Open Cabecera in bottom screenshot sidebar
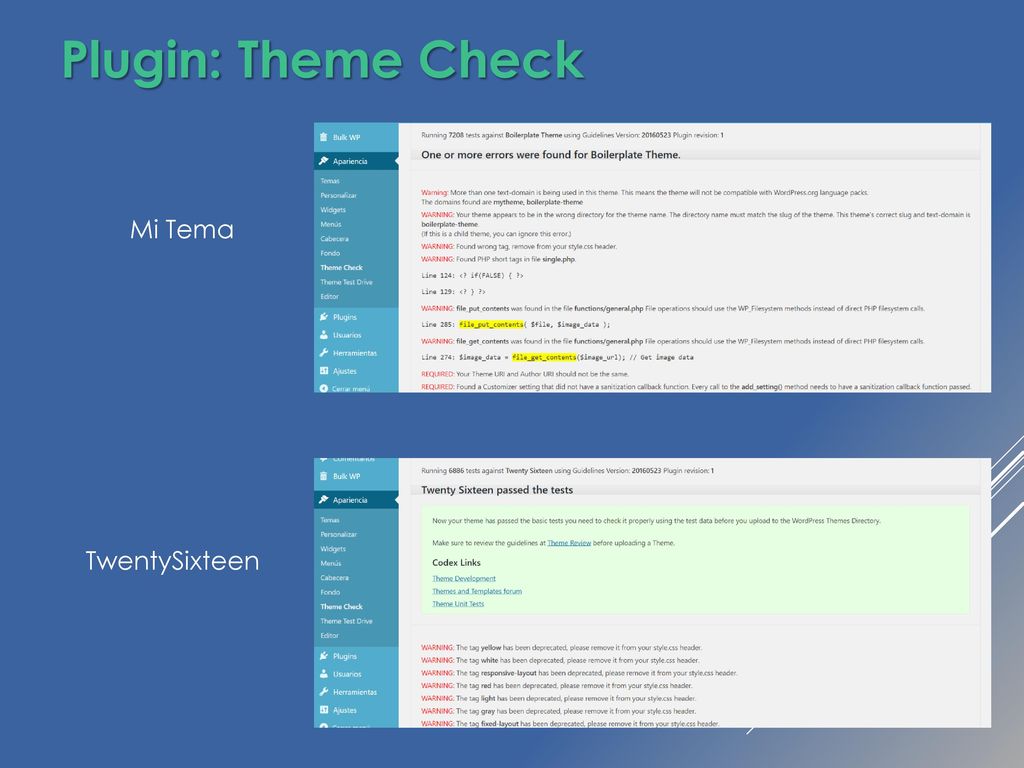The width and height of the screenshot is (1024, 768). click(x=334, y=577)
